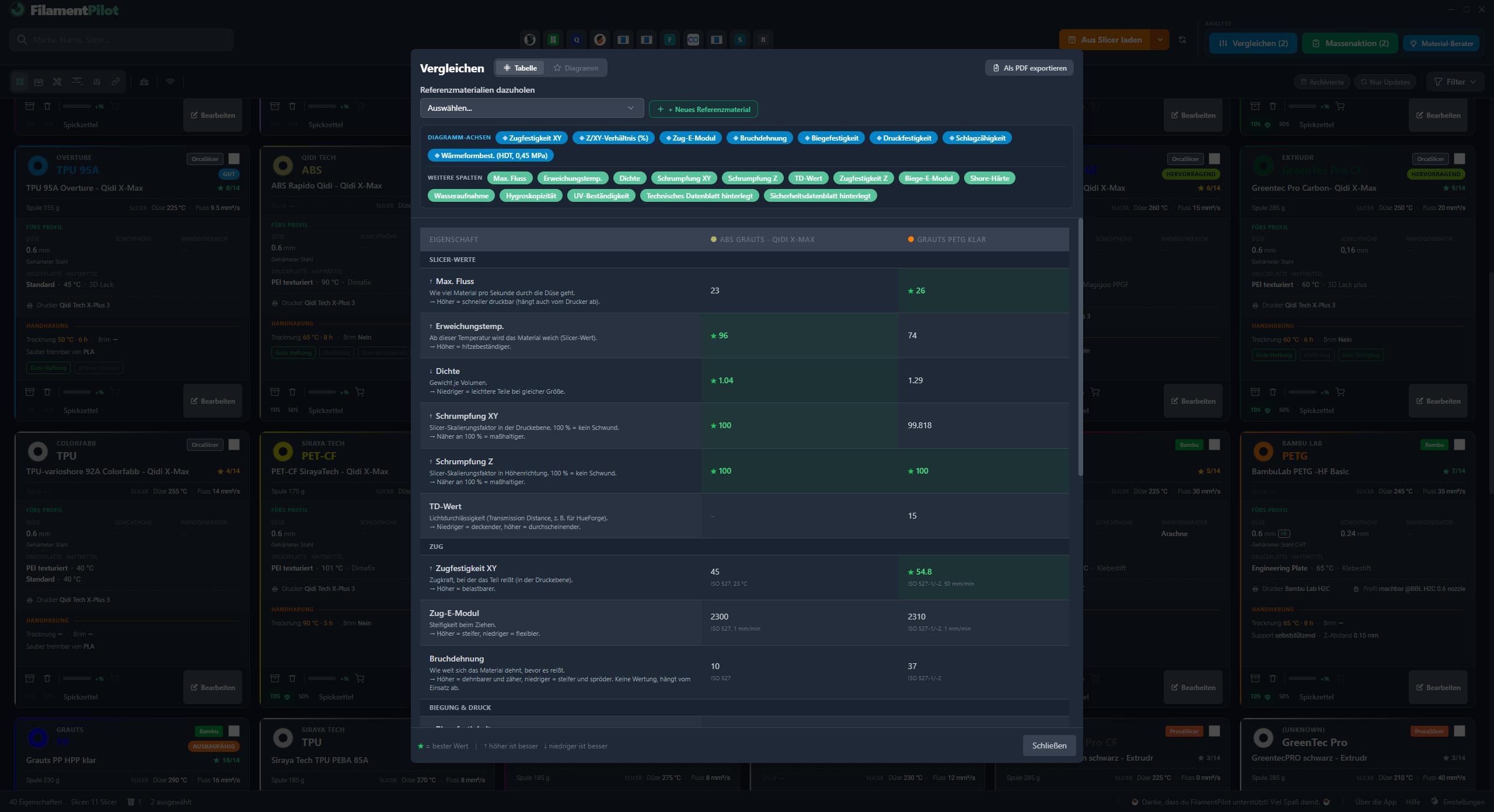
Task: Switch to the Tabelle tab
Action: click(520, 68)
